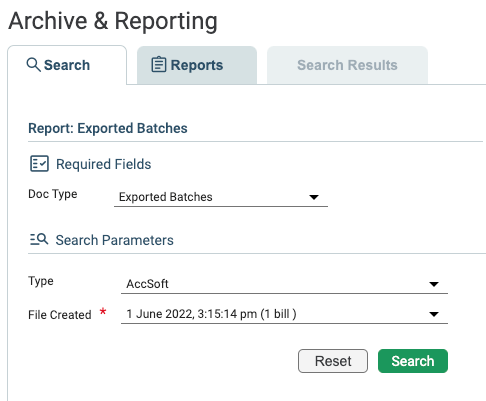
Task: Click the Archive & Reporting page title
Action: pyautogui.click(x=113, y=21)
